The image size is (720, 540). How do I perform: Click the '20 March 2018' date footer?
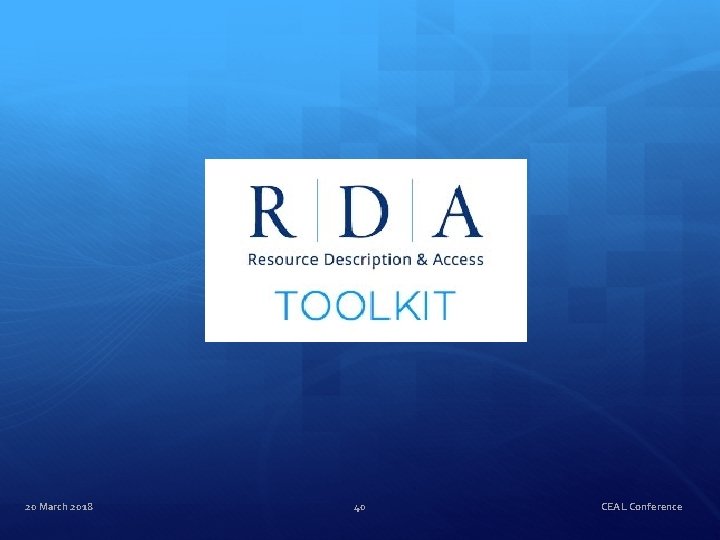coord(59,506)
